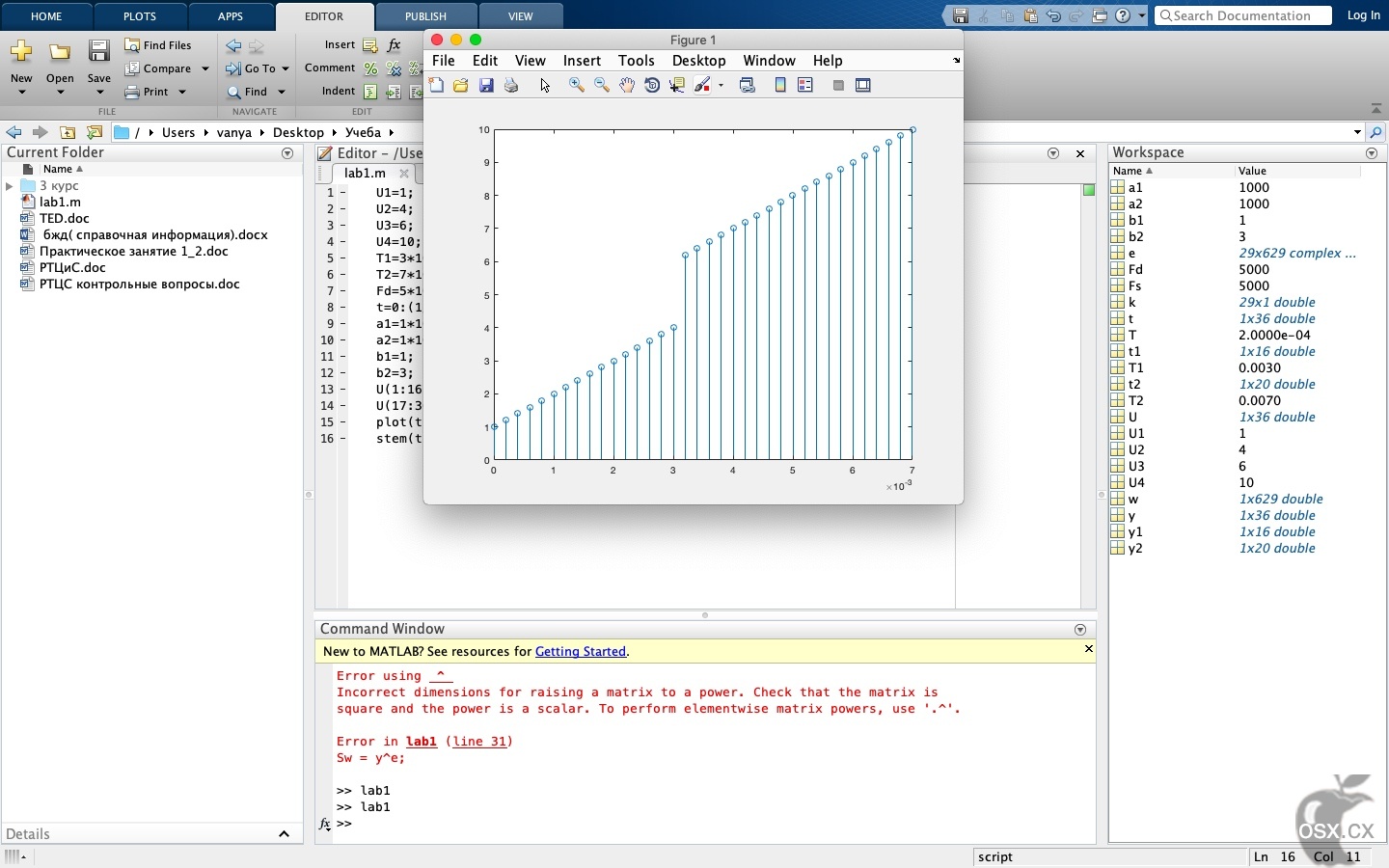Switch to the HOME ribbon tab

tap(46, 16)
